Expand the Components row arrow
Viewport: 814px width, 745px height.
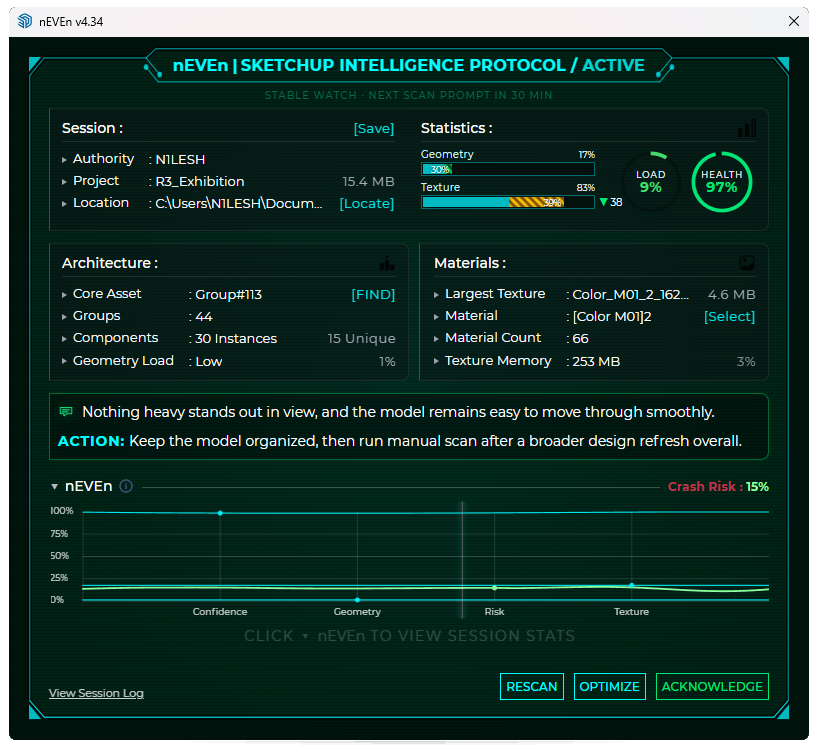tap(64, 339)
